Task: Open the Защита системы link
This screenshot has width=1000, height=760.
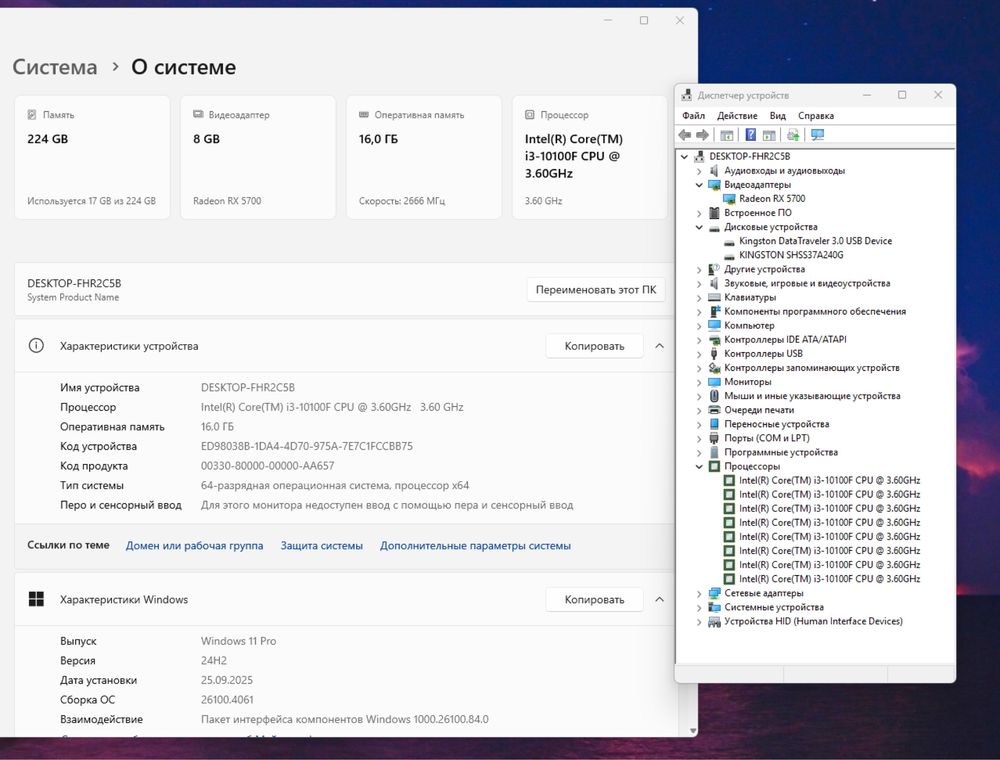Action: (321, 546)
